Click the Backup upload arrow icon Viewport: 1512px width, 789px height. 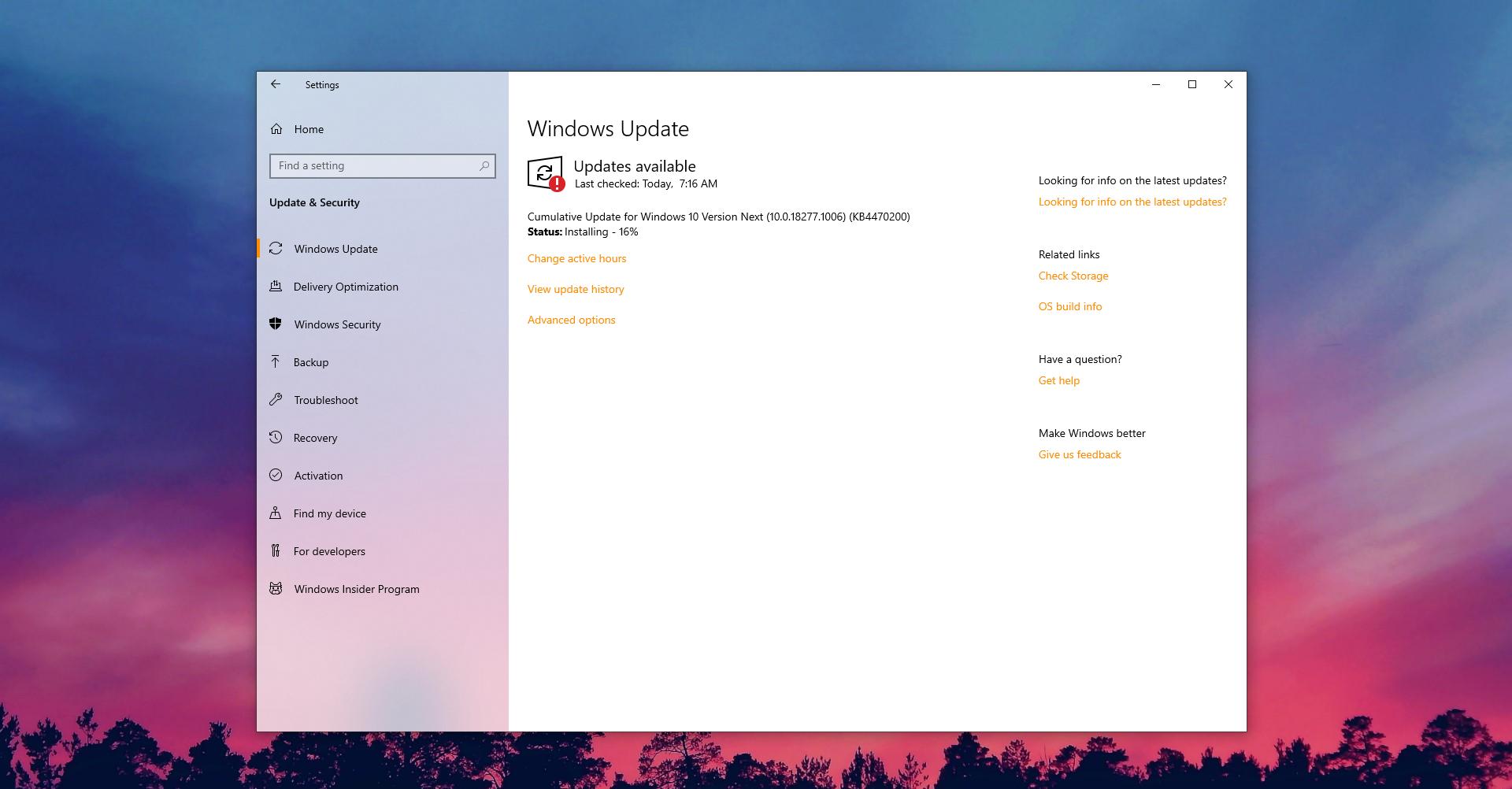[276, 362]
